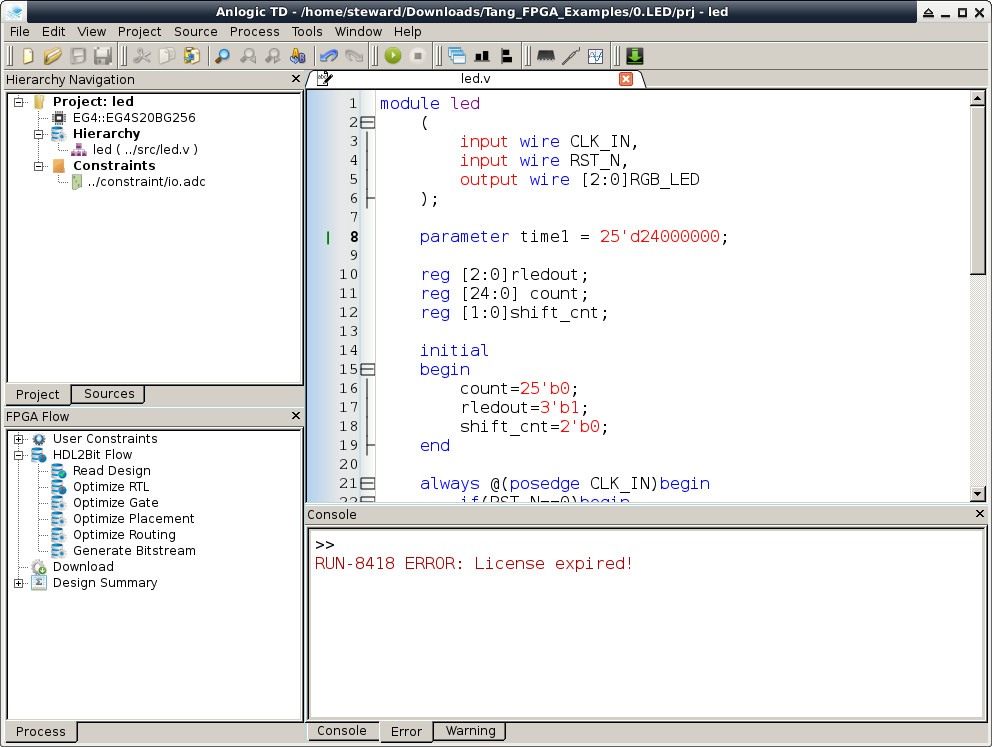Start the flow with green Run button
992x747 pixels.
pos(393,56)
